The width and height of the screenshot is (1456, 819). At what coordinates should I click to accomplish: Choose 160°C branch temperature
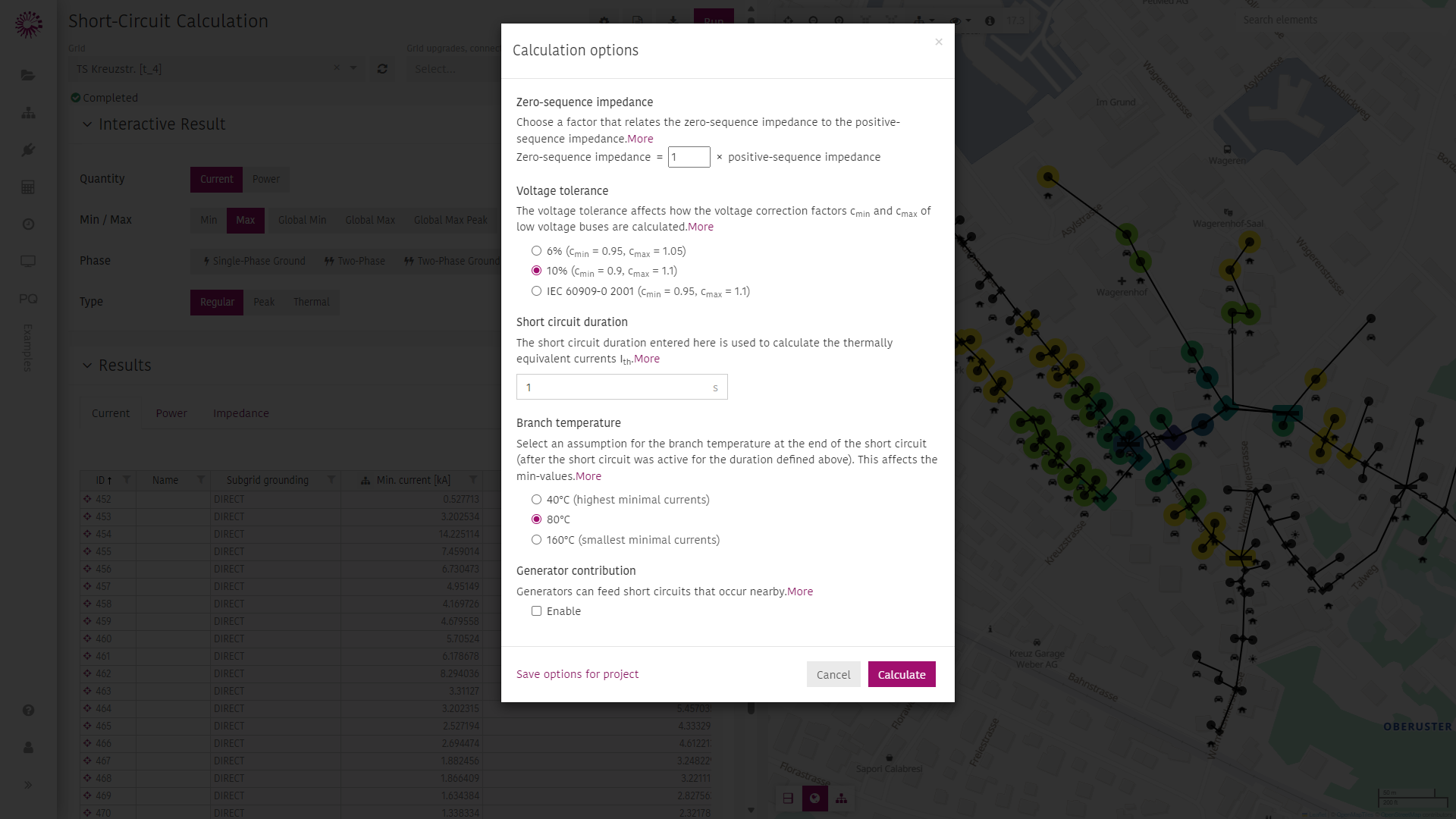pyautogui.click(x=536, y=540)
